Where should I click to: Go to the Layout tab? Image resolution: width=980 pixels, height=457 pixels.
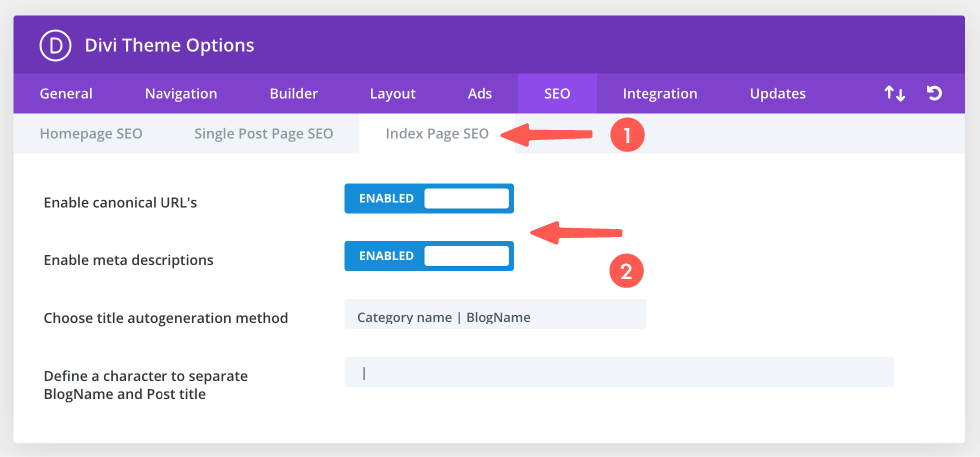click(392, 94)
